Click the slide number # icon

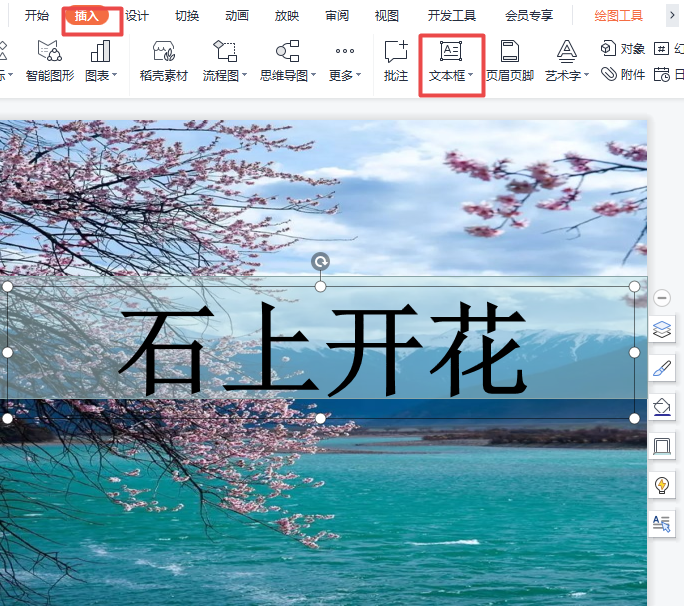coord(661,48)
